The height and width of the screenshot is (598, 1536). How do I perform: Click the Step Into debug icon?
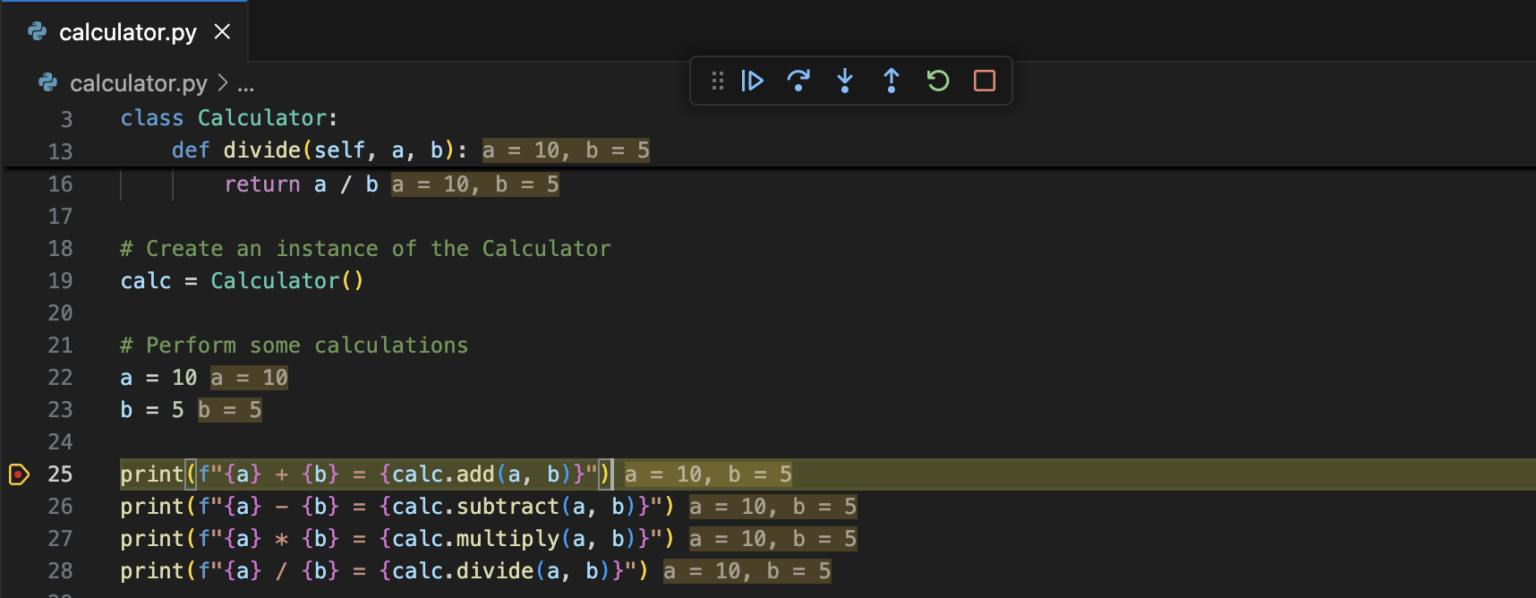click(x=845, y=81)
